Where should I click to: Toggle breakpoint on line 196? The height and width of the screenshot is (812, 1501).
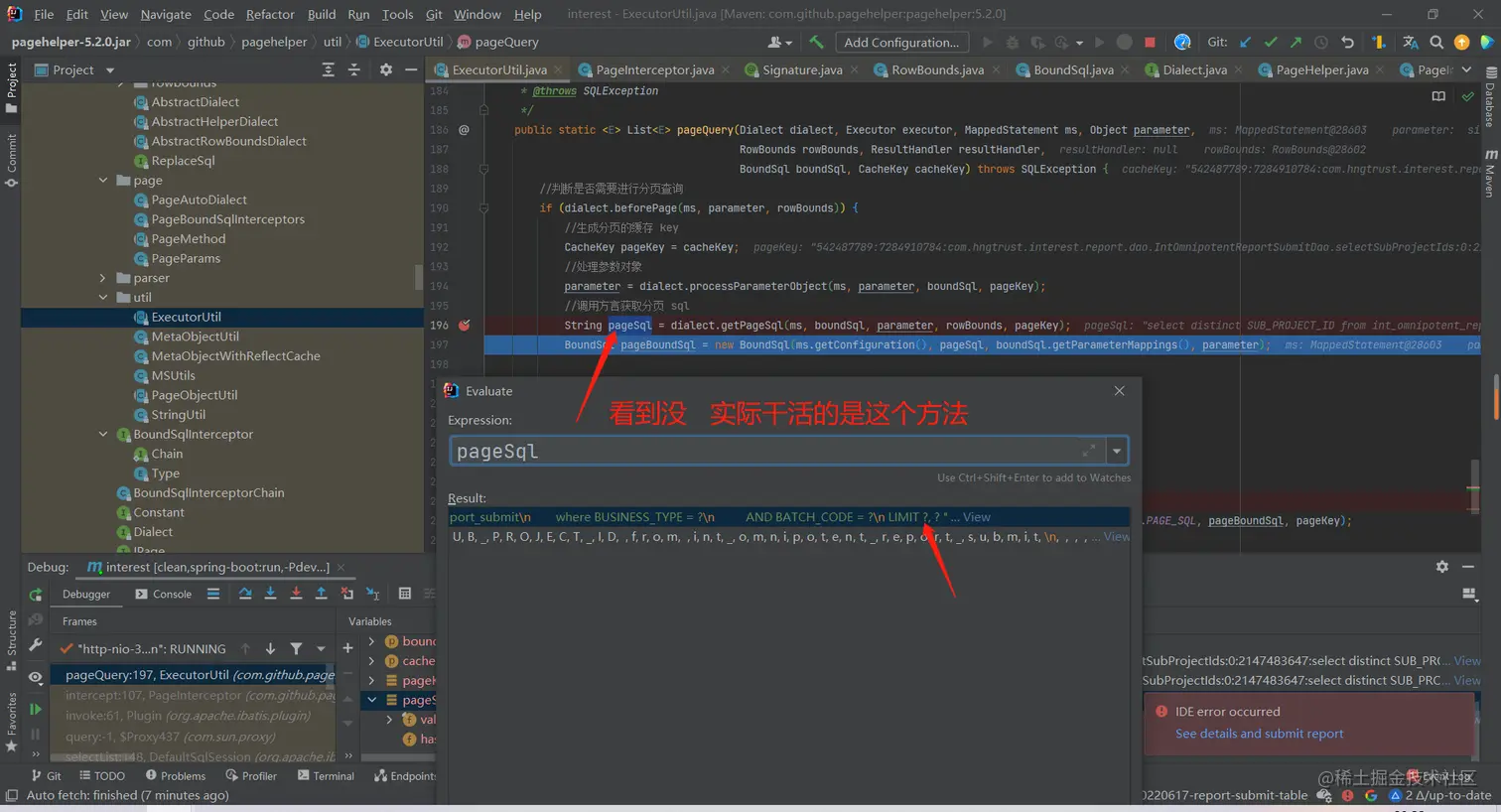(x=464, y=325)
